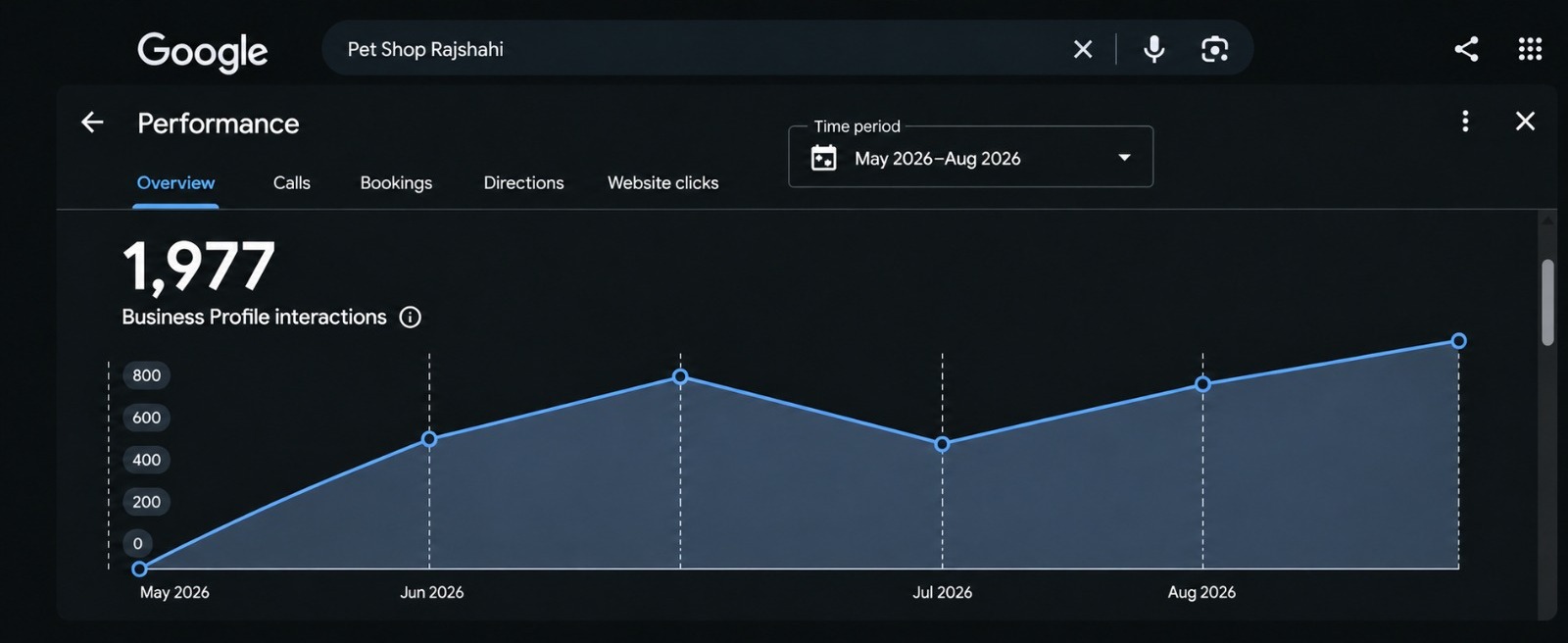Click the May 2026 axis label
The width and height of the screenshot is (1568, 643).
coord(174,592)
